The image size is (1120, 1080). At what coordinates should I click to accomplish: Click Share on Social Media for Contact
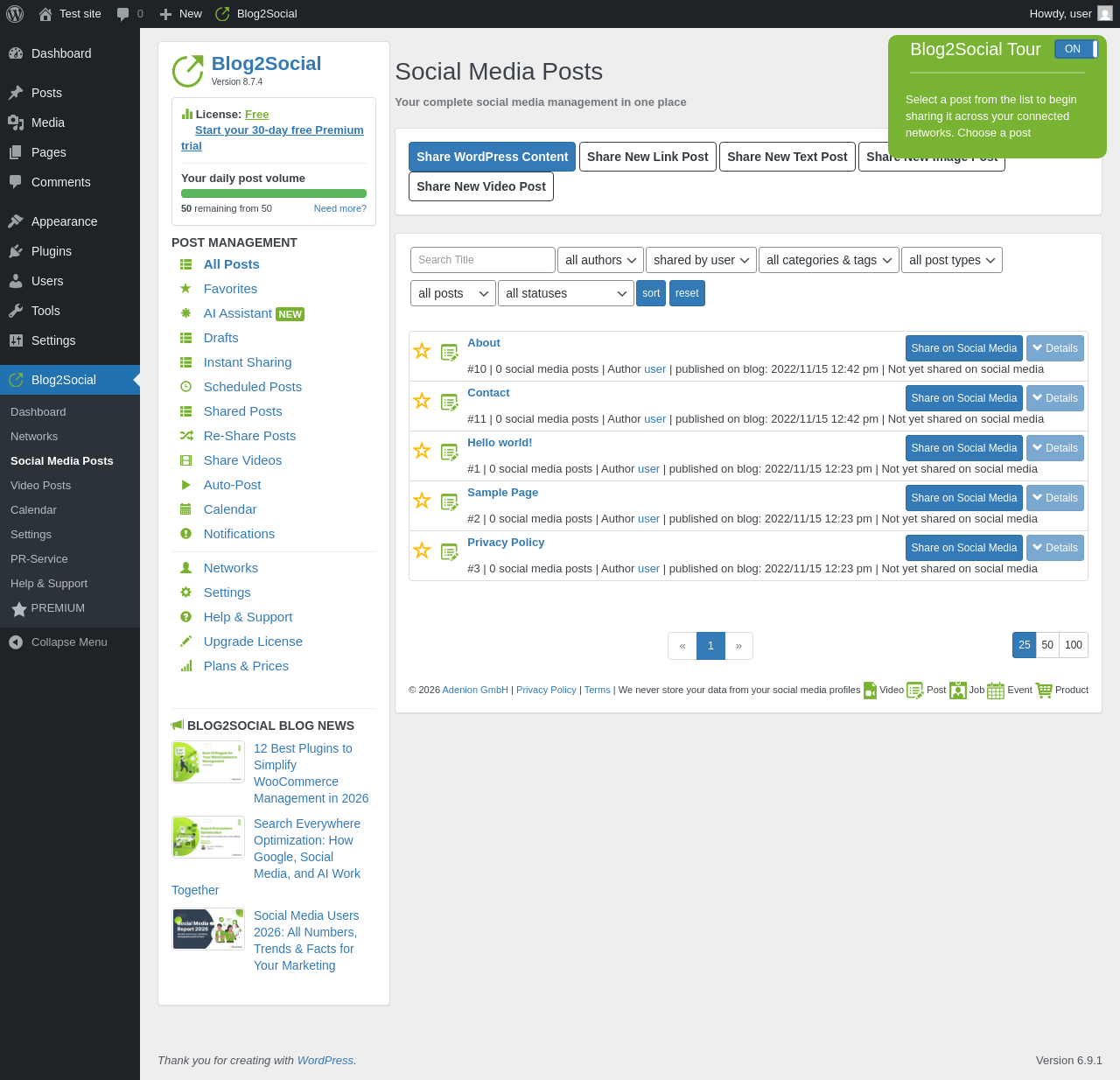click(x=964, y=398)
